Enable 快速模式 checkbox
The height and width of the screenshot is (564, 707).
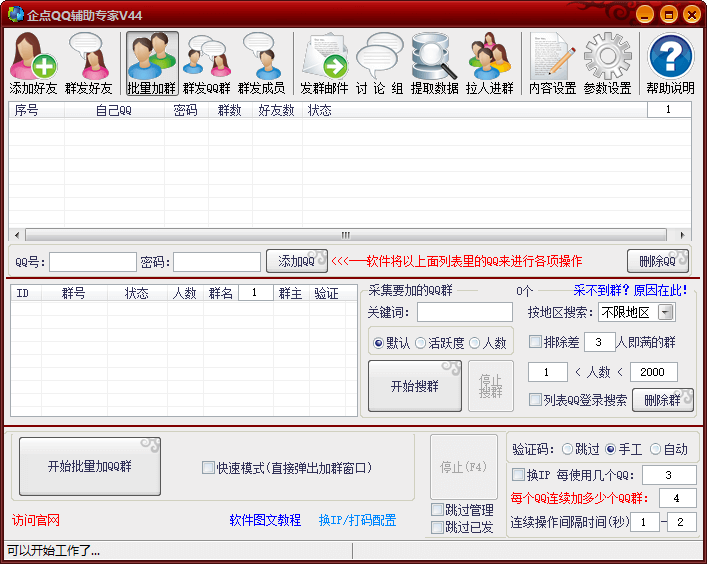[x=208, y=468]
